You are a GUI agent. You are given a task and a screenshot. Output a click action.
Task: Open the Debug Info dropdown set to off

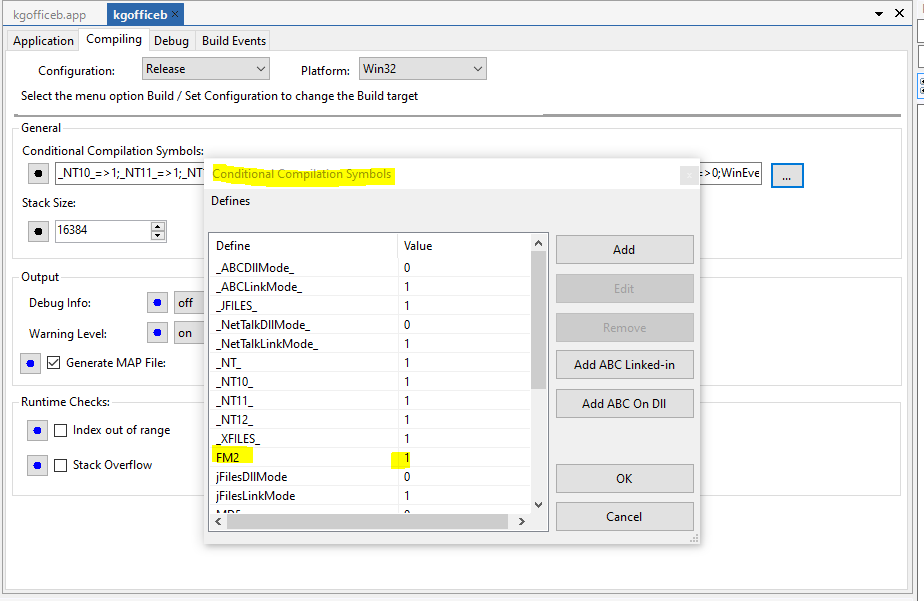coord(188,303)
